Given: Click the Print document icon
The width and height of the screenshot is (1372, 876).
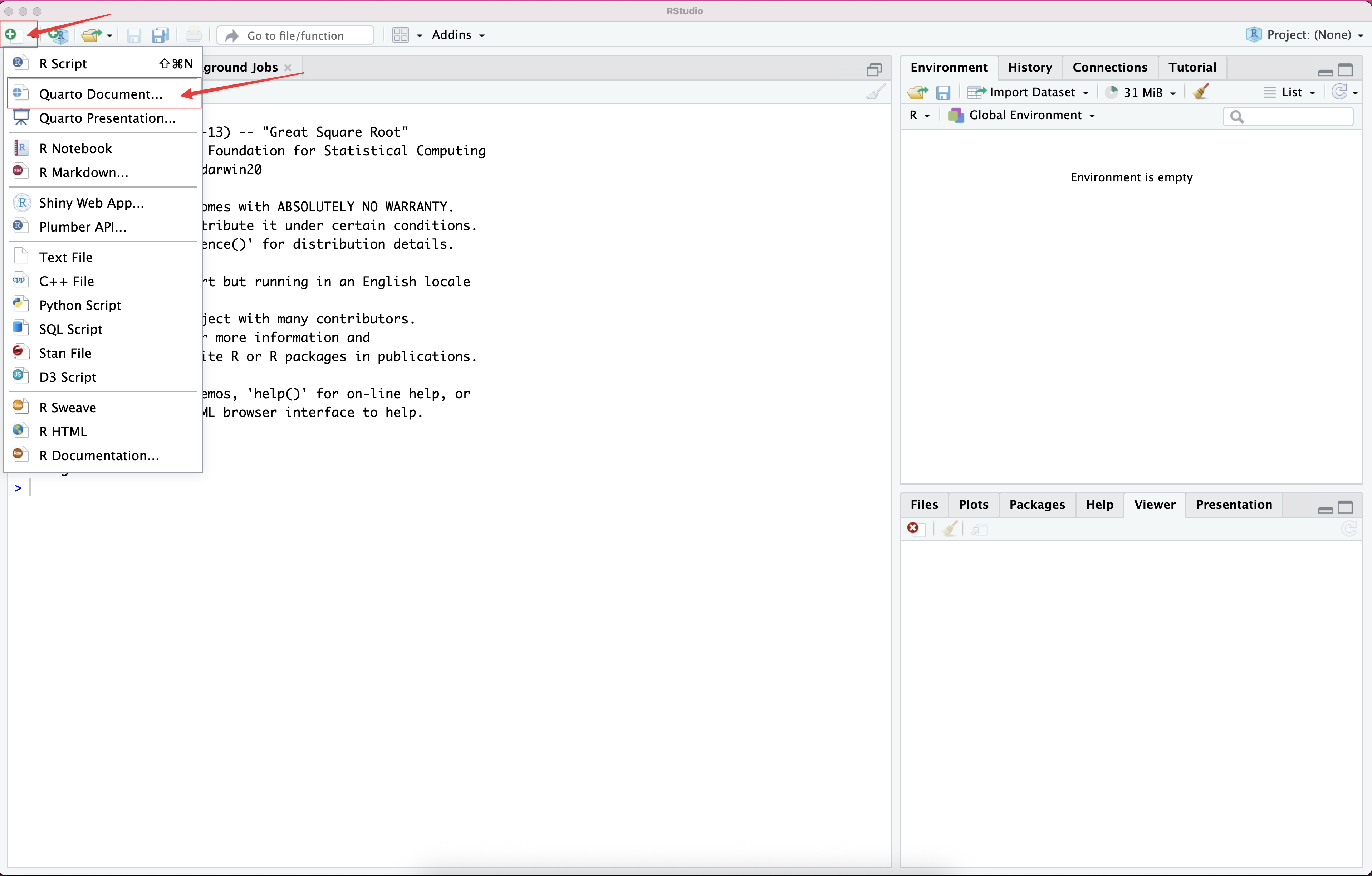Looking at the screenshot, I should tap(194, 35).
